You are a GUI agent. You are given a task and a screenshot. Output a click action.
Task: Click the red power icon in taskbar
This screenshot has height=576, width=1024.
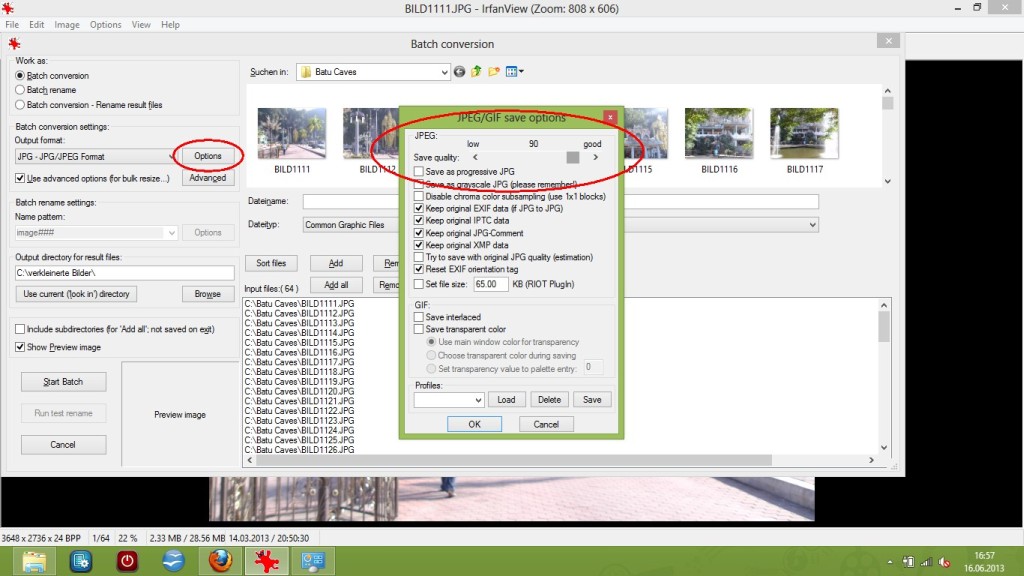coord(127,561)
